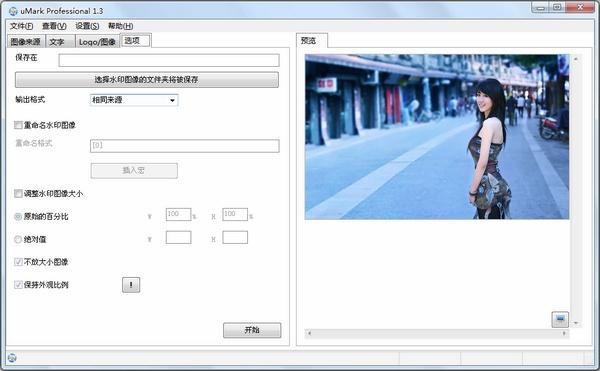Viewport: 600px width, 371px height.
Task: Click the status bar globe icon
Action: click(x=12, y=358)
